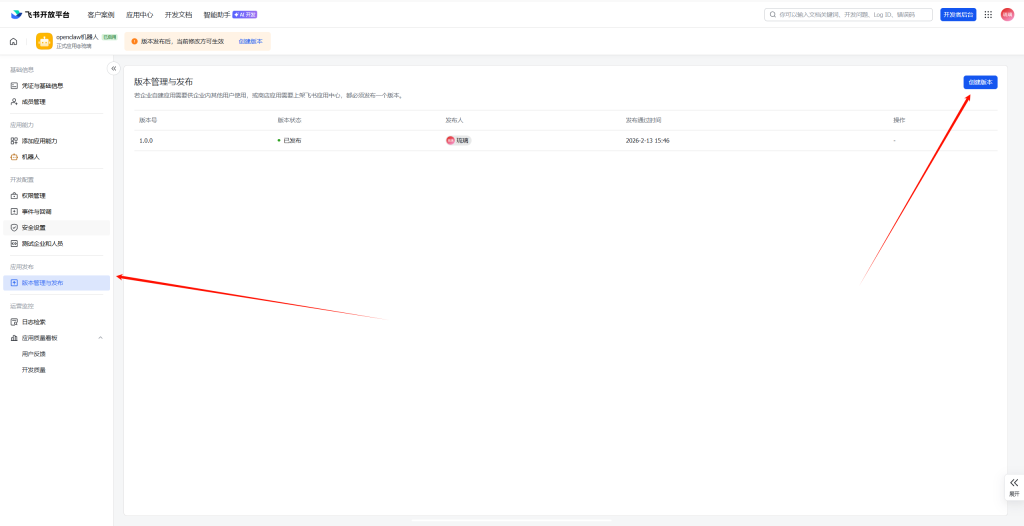
Task: Click the orange warning icon in banner
Action: click(x=135, y=41)
